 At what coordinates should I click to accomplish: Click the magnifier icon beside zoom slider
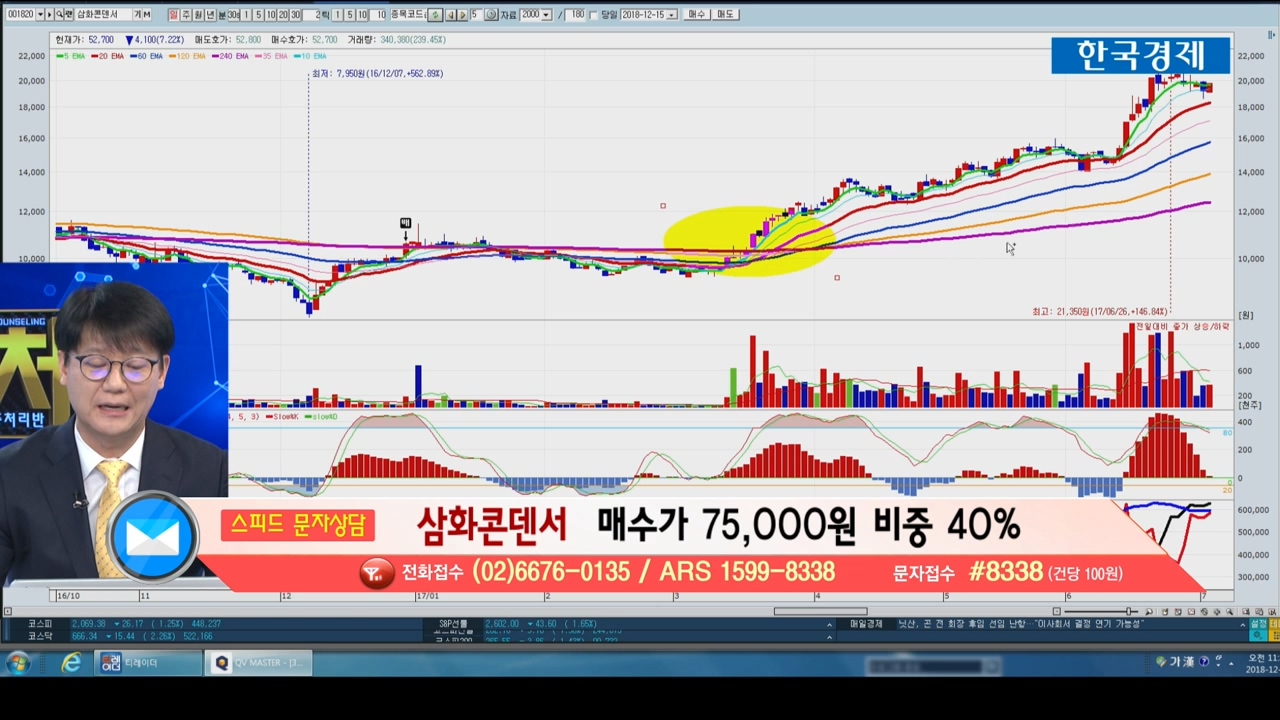click(1149, 611)
